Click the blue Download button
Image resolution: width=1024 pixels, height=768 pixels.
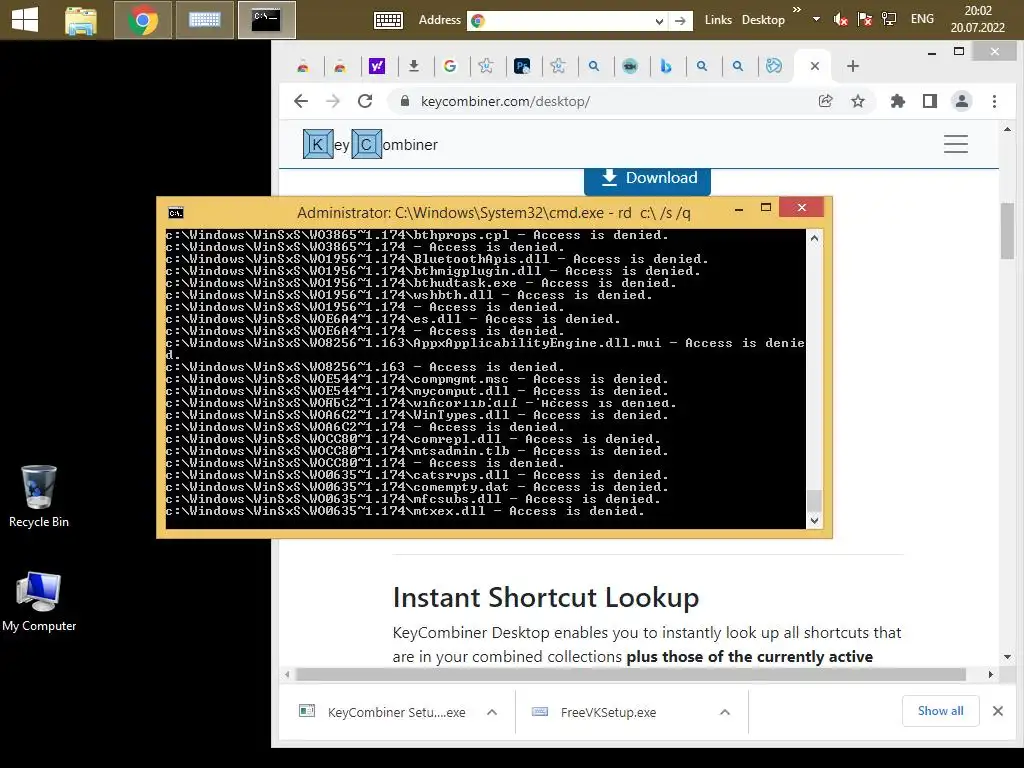coord(647,180)
